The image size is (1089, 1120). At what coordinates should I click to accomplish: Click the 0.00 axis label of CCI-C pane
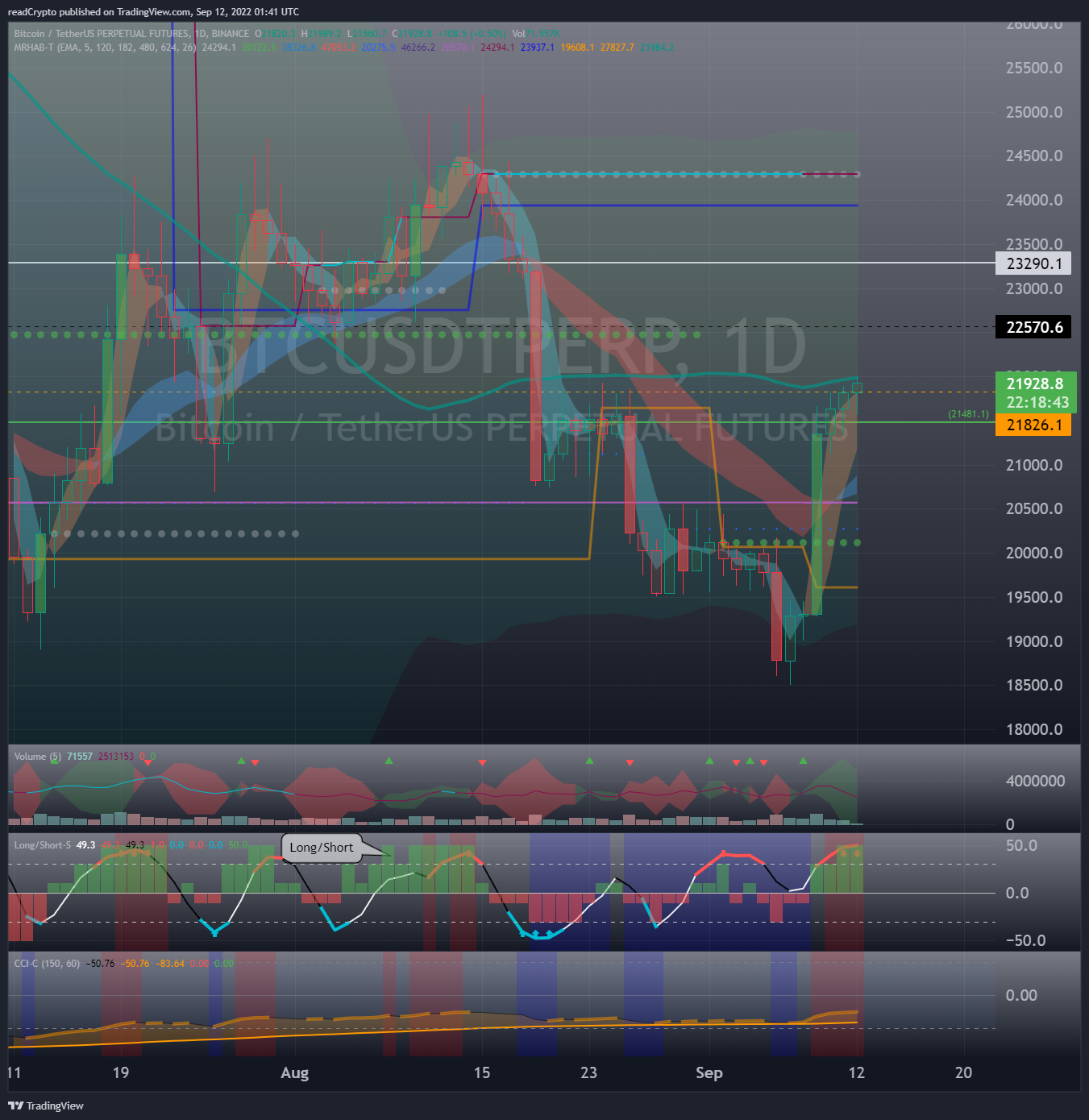pyautogui.click(x=1021, y=995)
